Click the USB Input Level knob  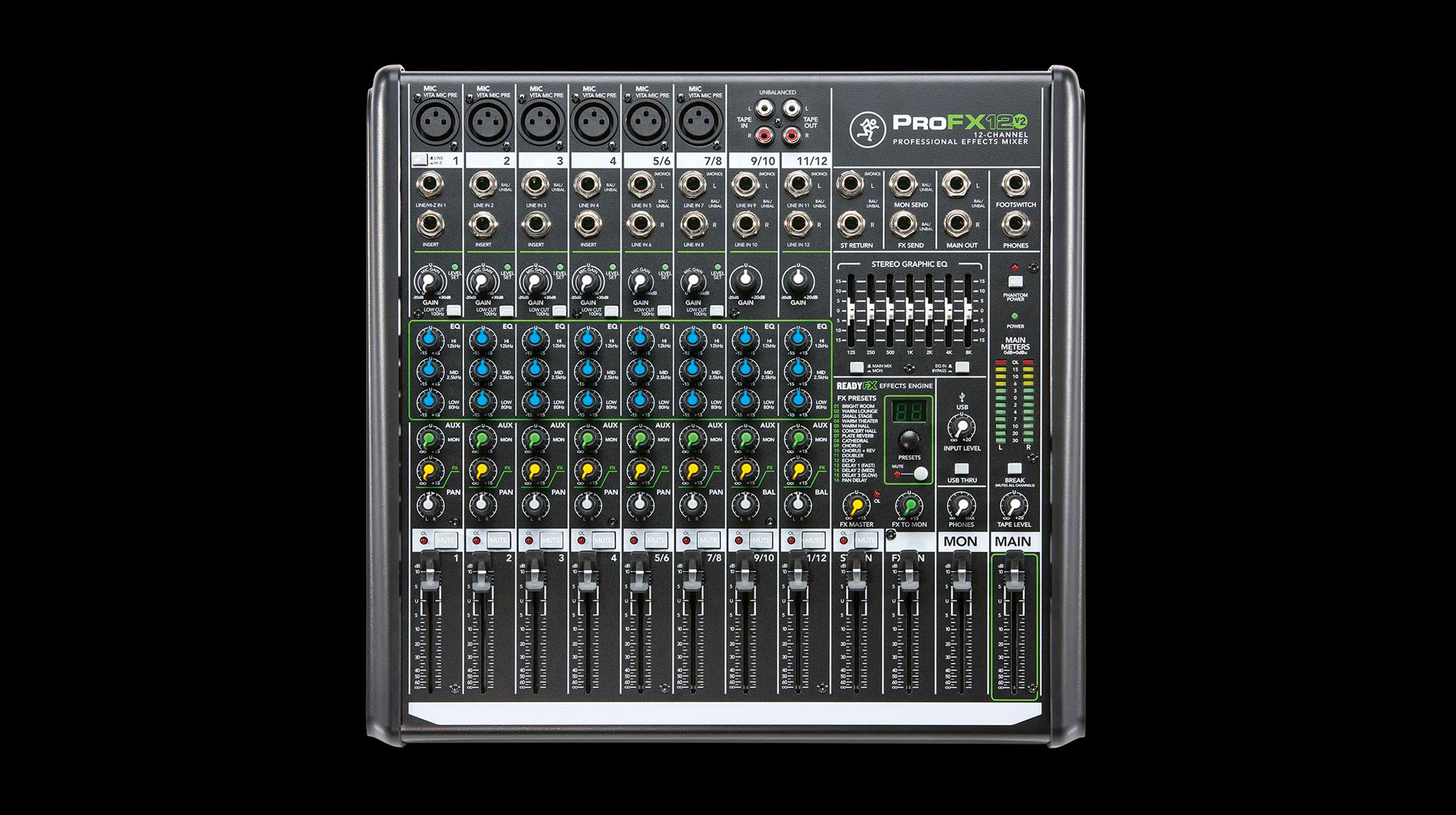[x=962, y=428]
